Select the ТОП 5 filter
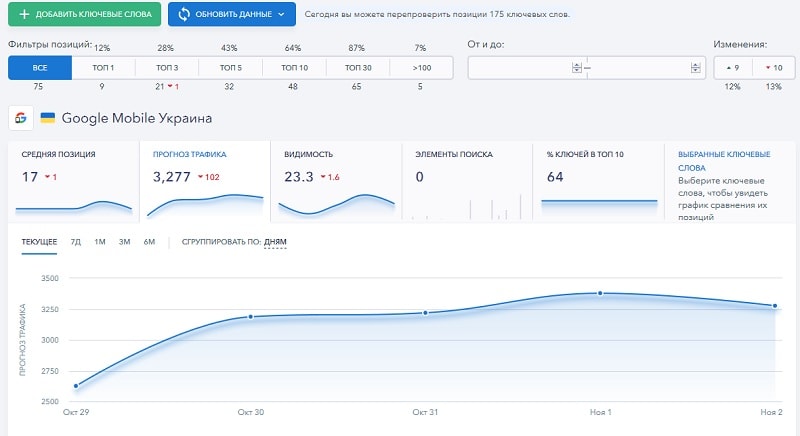This screenshot has width=800, height=436. [x=231, y=68]
